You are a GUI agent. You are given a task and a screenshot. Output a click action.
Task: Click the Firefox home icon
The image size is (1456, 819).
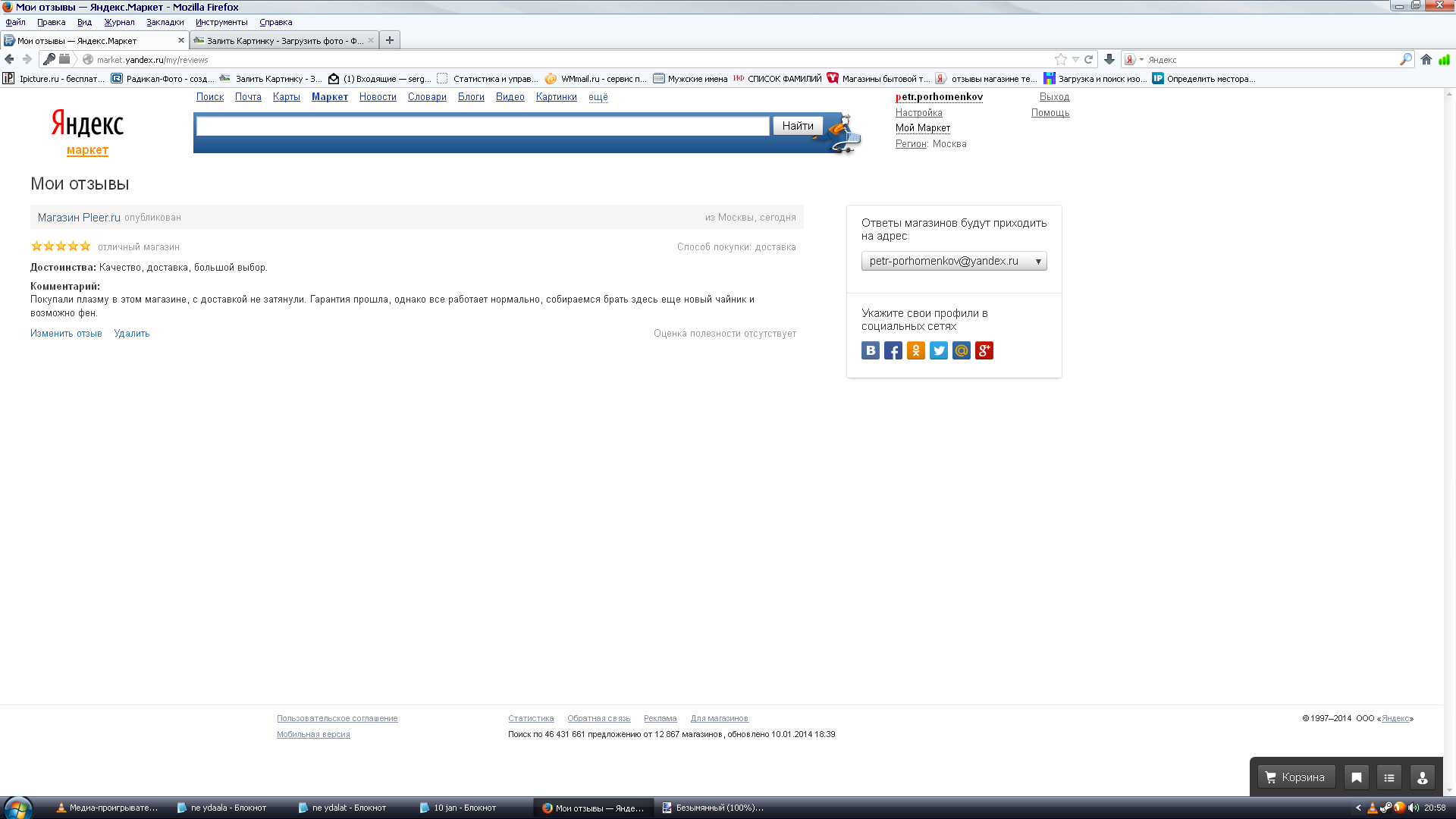pyautogui.click(x=1426, y=59)
